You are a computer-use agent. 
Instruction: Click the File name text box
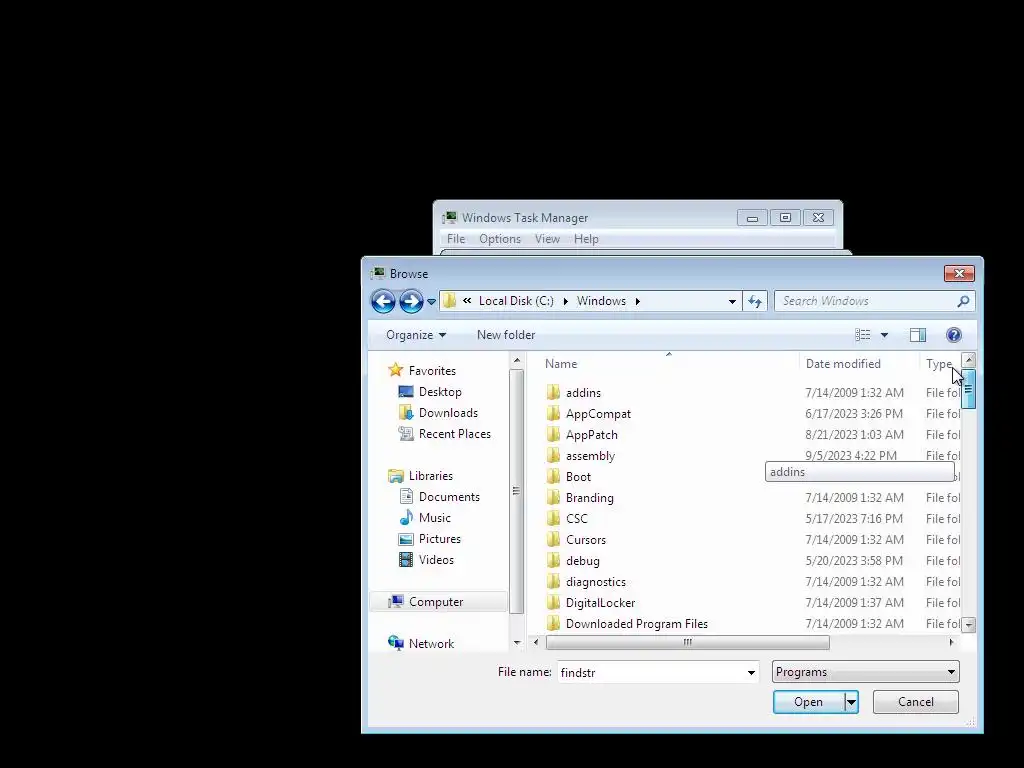[651, 672]
